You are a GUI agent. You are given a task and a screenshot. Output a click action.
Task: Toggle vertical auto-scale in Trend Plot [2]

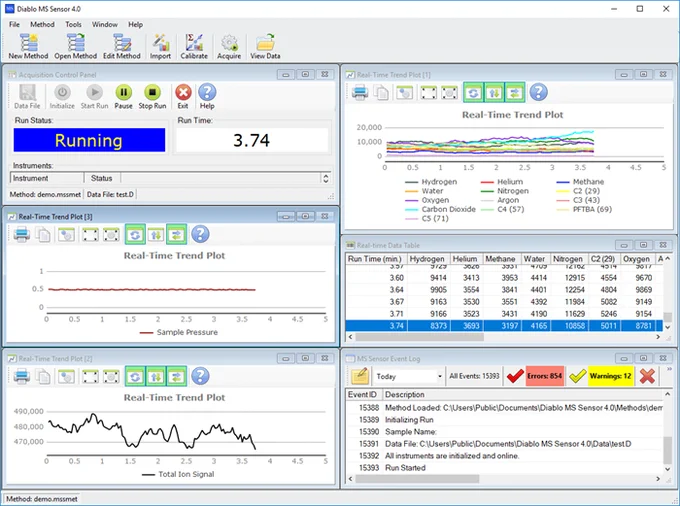pyautogui.click(x=156, y=376)
